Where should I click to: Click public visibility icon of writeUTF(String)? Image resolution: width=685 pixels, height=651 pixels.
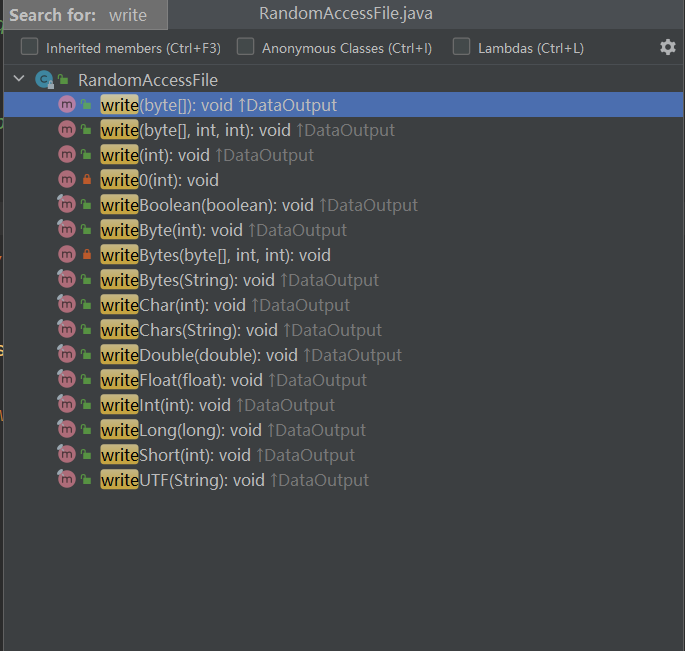click(86, 480)
